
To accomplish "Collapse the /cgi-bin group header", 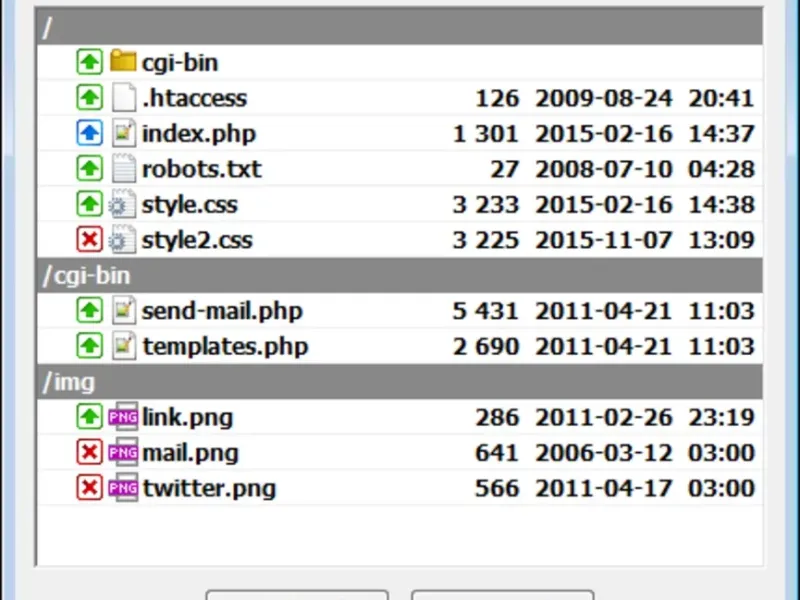I will point(398,275).
